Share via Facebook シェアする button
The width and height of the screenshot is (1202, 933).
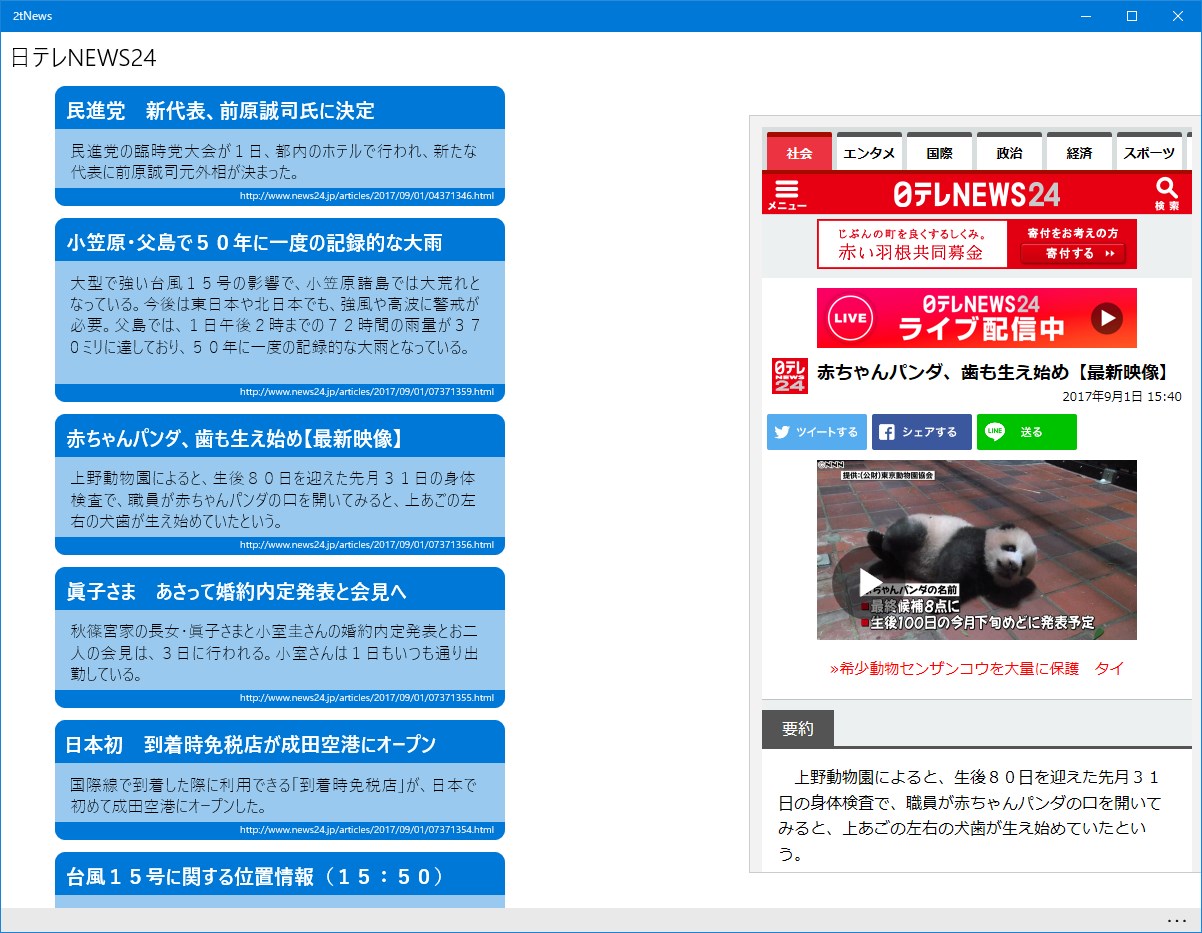point(922,432)
